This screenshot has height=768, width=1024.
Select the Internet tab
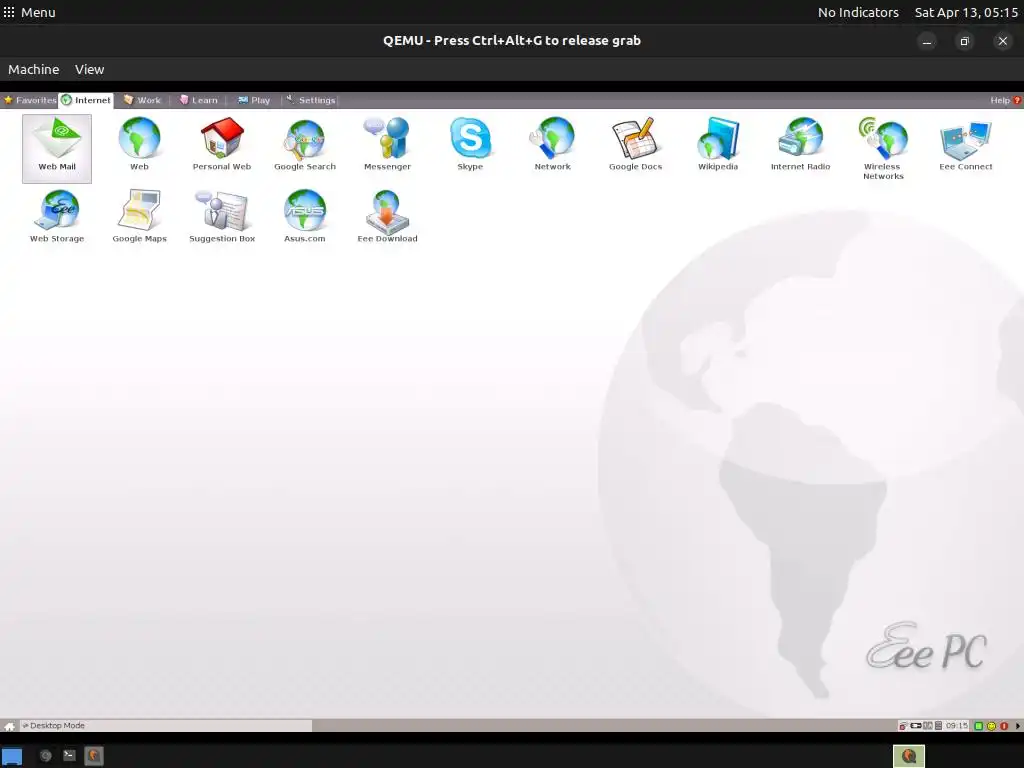click(86, 100)
